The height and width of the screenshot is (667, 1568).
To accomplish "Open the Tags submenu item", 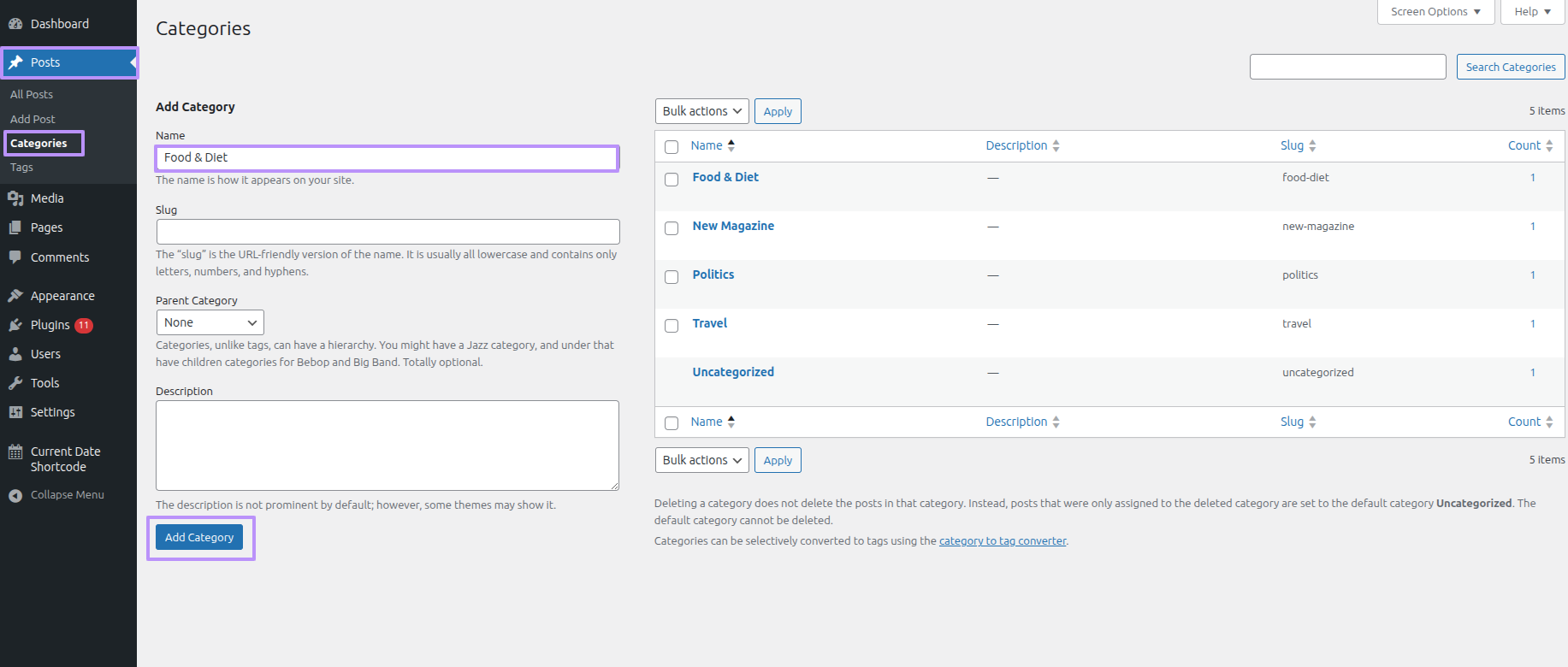I will [22, 168].
